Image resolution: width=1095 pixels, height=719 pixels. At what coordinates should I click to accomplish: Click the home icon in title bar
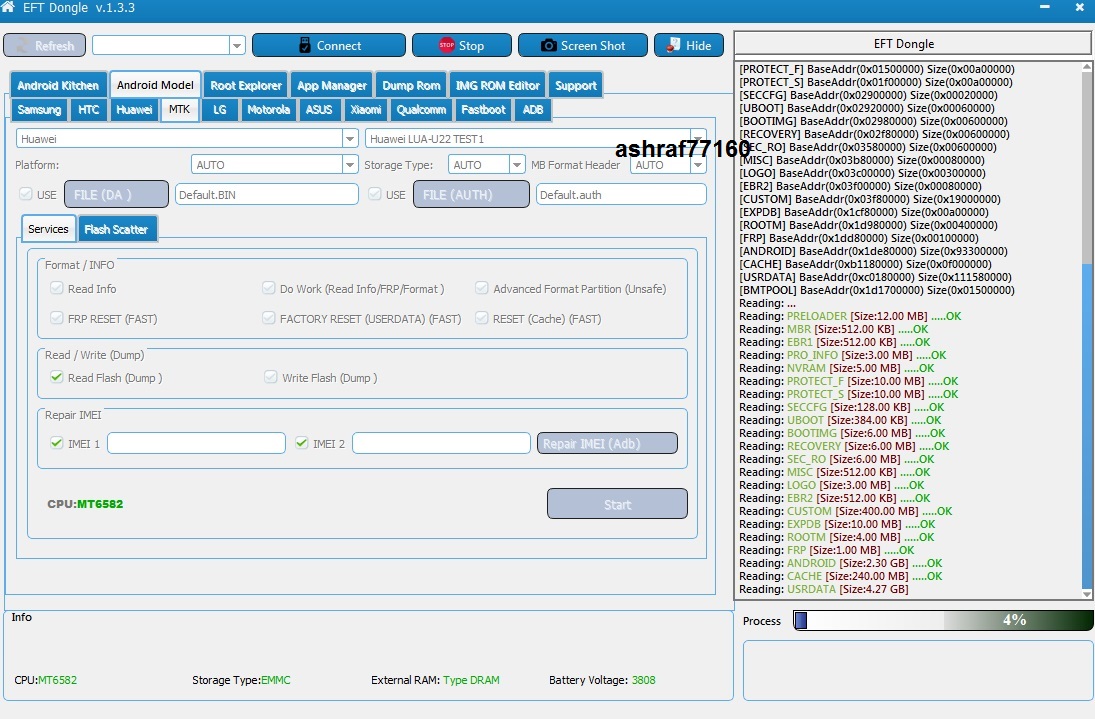pyautogui.click(x=8, y=7)
